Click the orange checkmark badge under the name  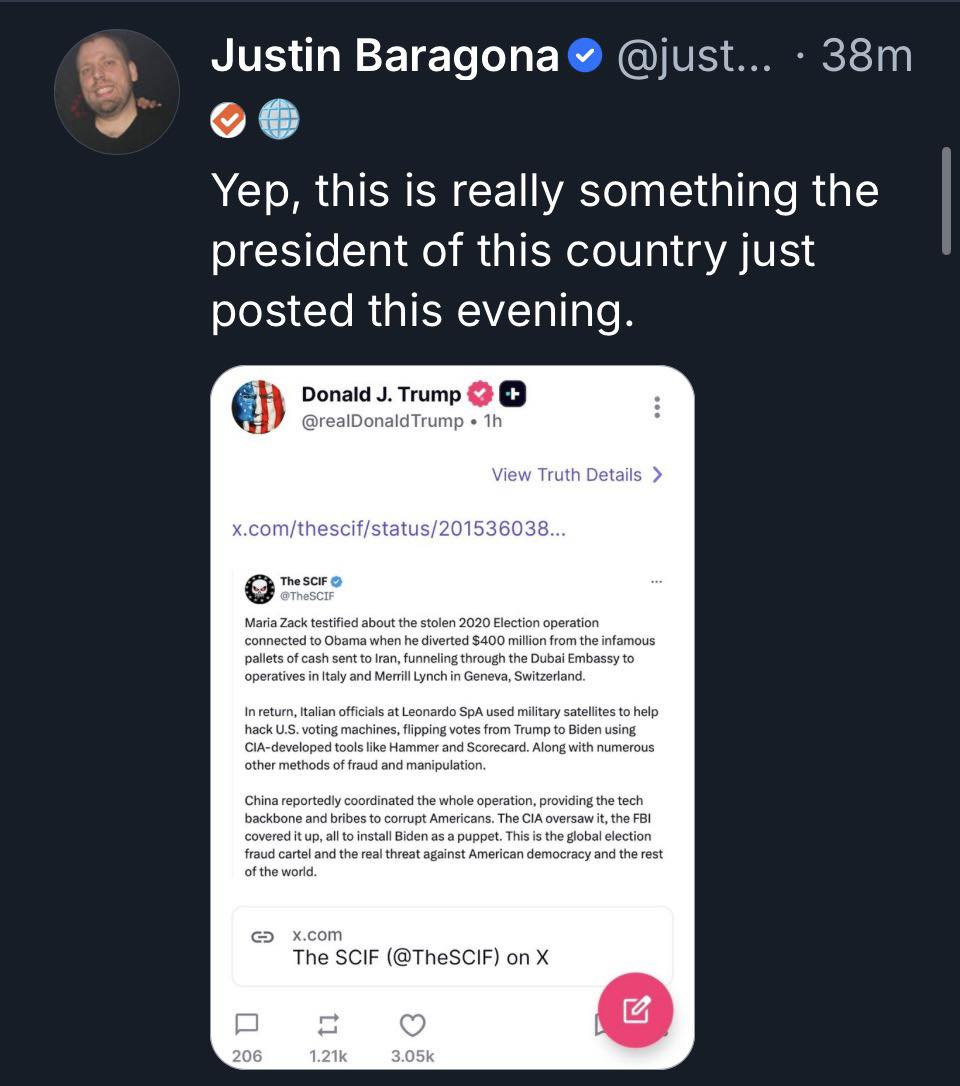229,121
